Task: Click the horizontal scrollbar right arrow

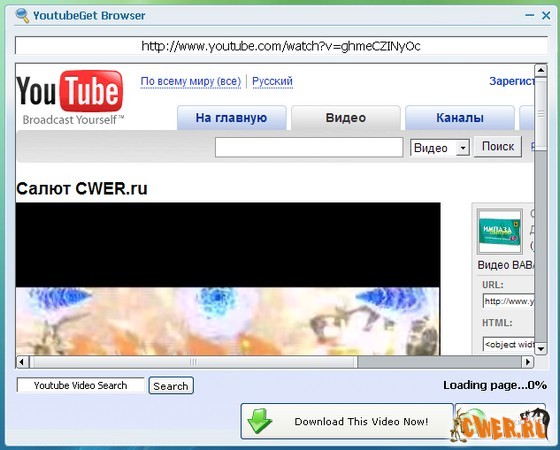Action: (528, 362)
